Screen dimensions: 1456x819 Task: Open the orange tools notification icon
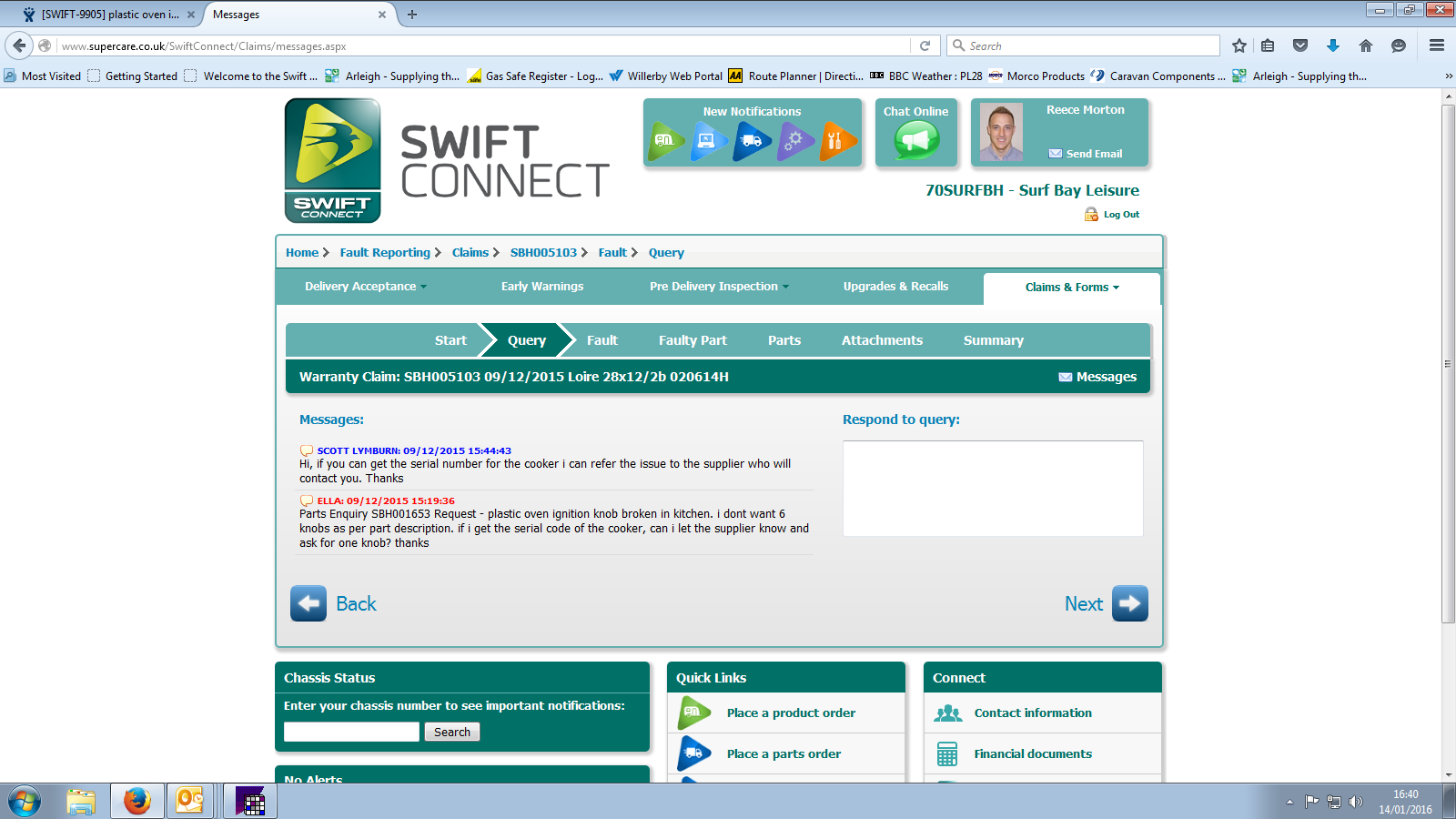pyautogui.click(x=838, y=141)
